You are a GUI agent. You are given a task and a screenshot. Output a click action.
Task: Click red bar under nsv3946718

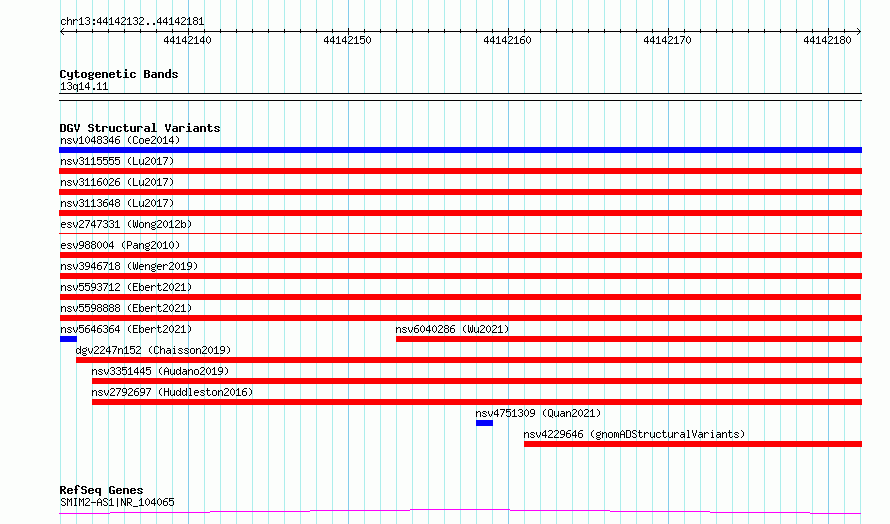tap(460, 276)
